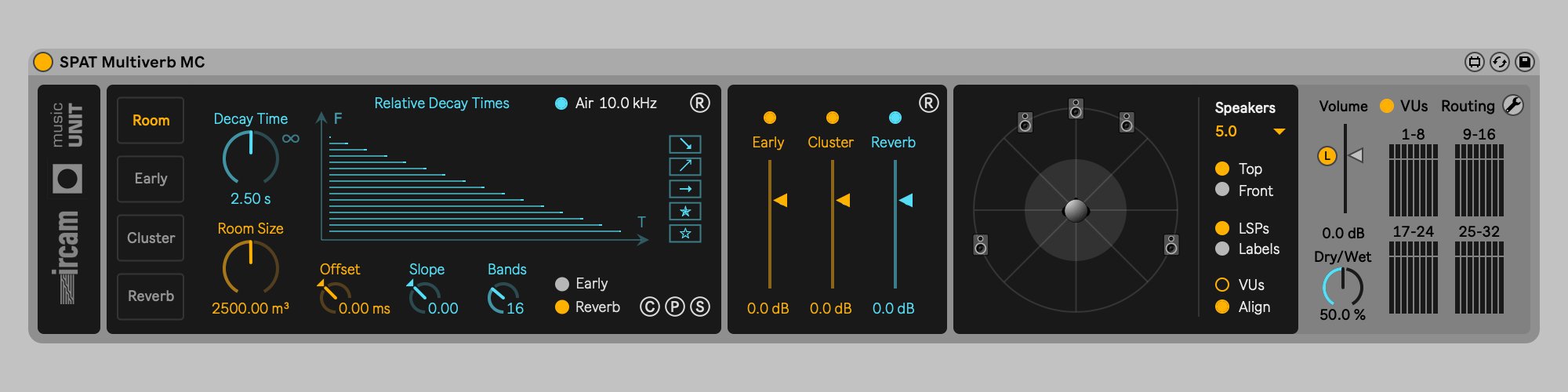
Task: Toggle the Early level enable dot
Action: [770, 118]
